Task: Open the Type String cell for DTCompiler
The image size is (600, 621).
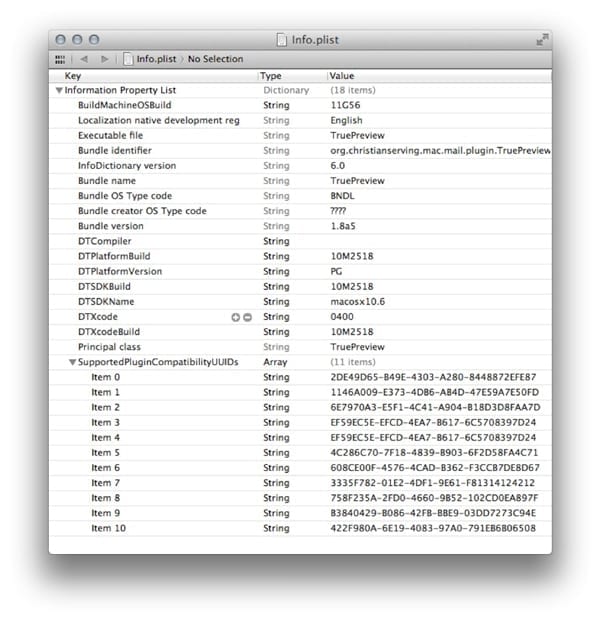Action: (276, 241)
